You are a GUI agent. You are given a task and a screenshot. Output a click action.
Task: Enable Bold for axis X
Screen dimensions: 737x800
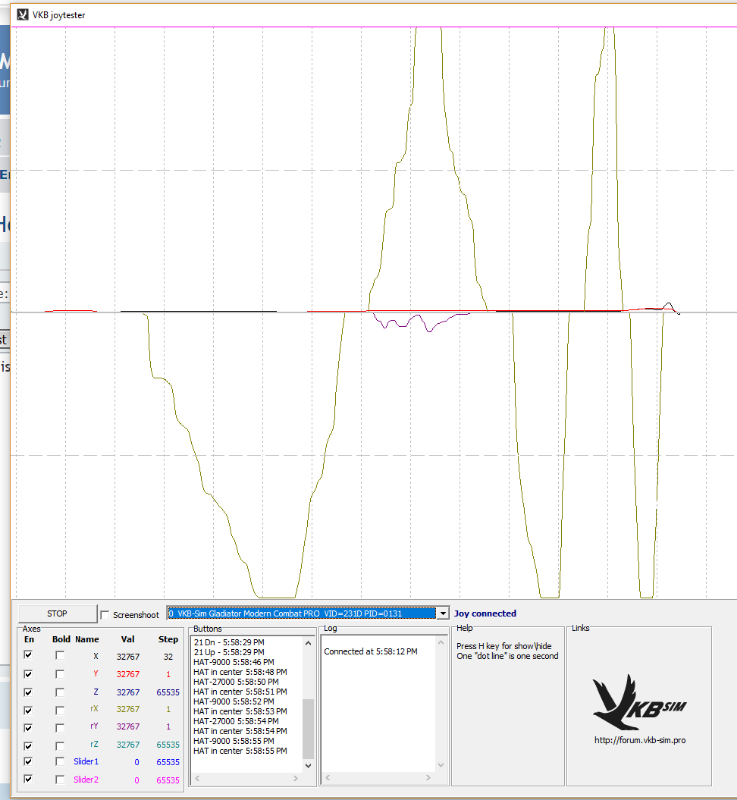60,655
